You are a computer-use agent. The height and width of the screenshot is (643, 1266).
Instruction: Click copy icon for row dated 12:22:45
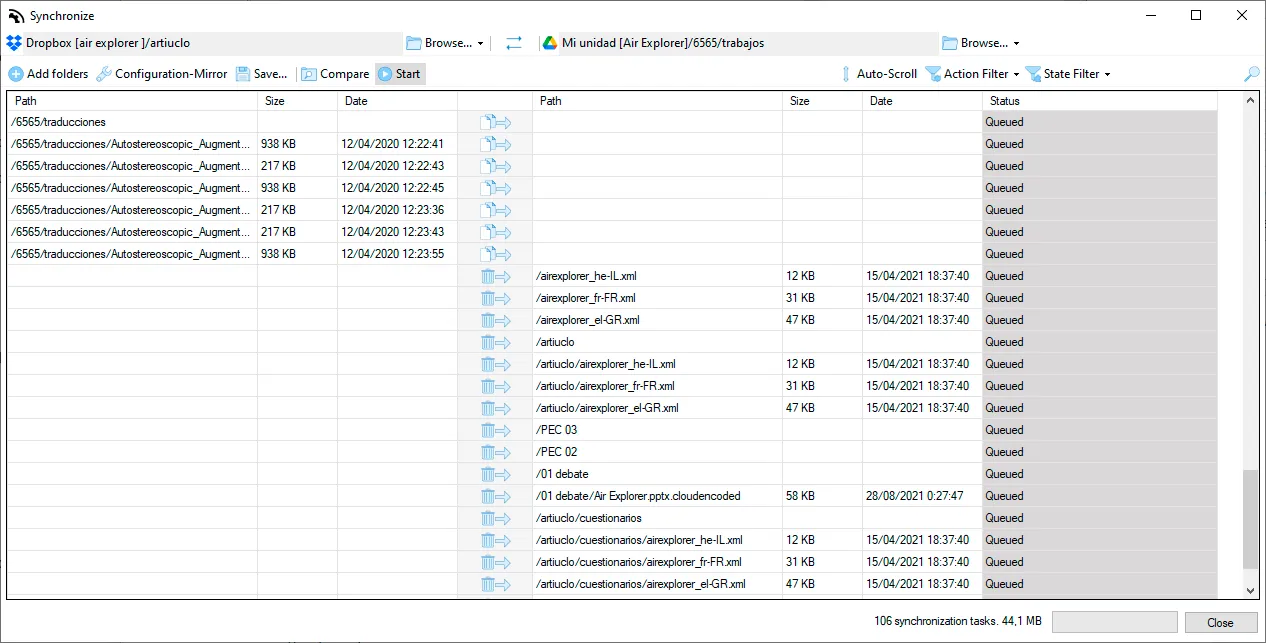coord(495,188)
